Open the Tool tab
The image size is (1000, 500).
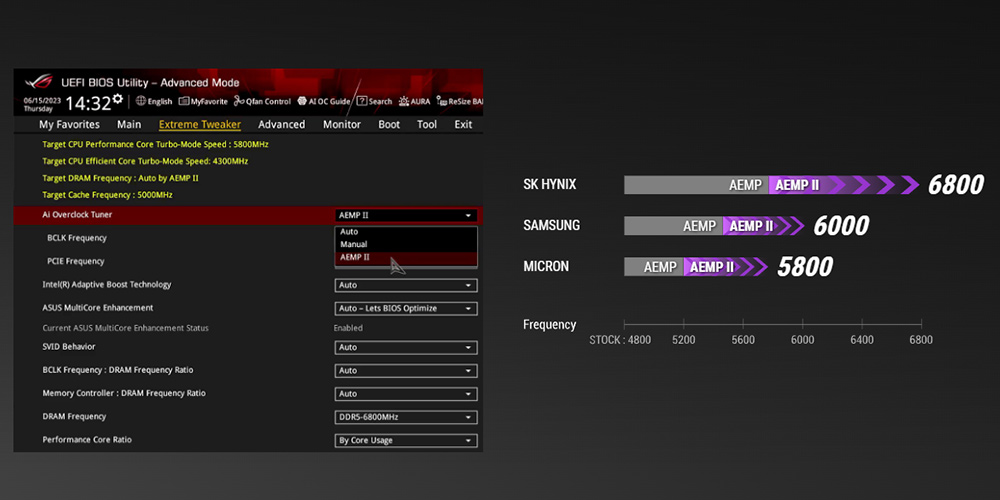(427, 124)
